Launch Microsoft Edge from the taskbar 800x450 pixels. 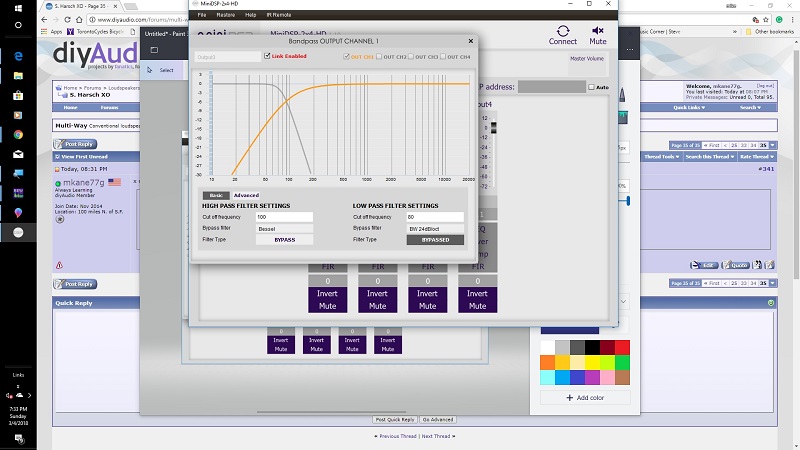point(18,56)
